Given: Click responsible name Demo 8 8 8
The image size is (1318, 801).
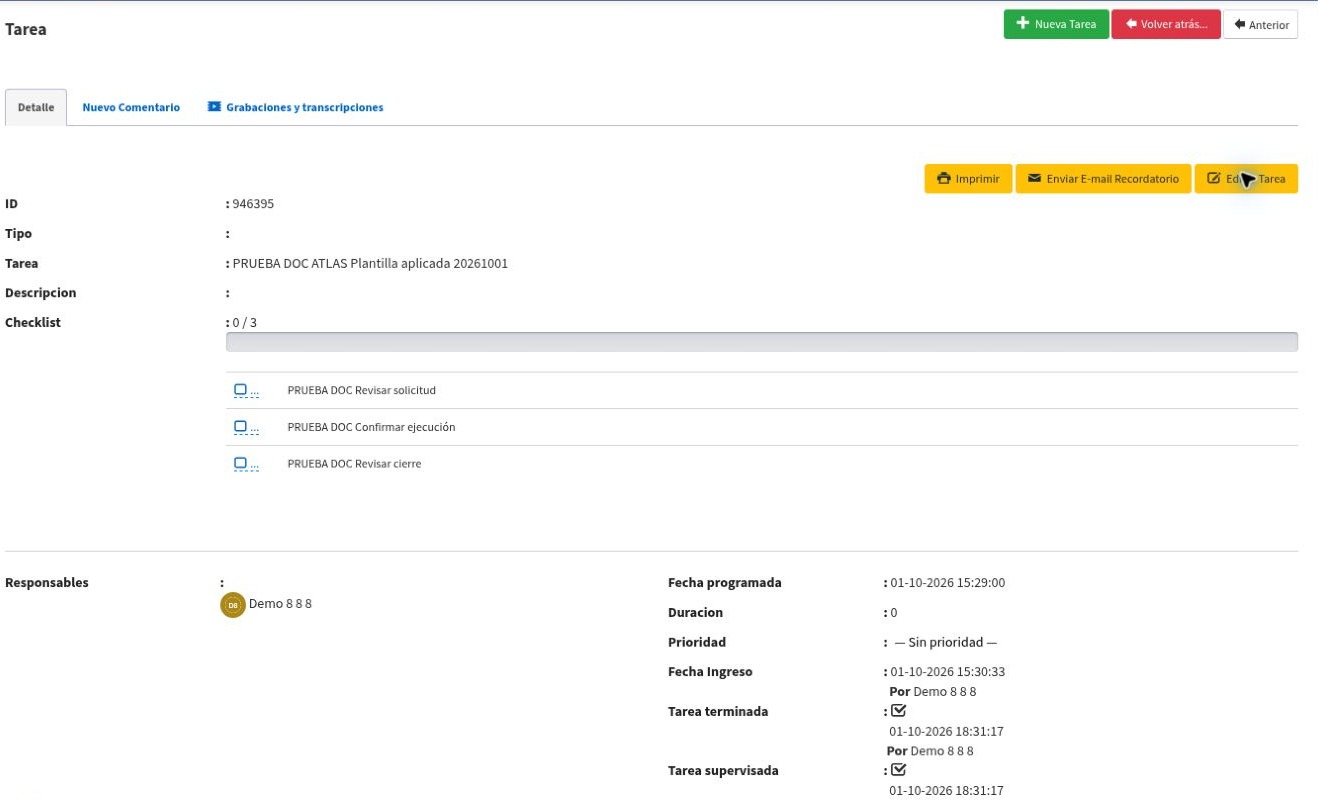Looking at the screenshot, I should point(280,604).
